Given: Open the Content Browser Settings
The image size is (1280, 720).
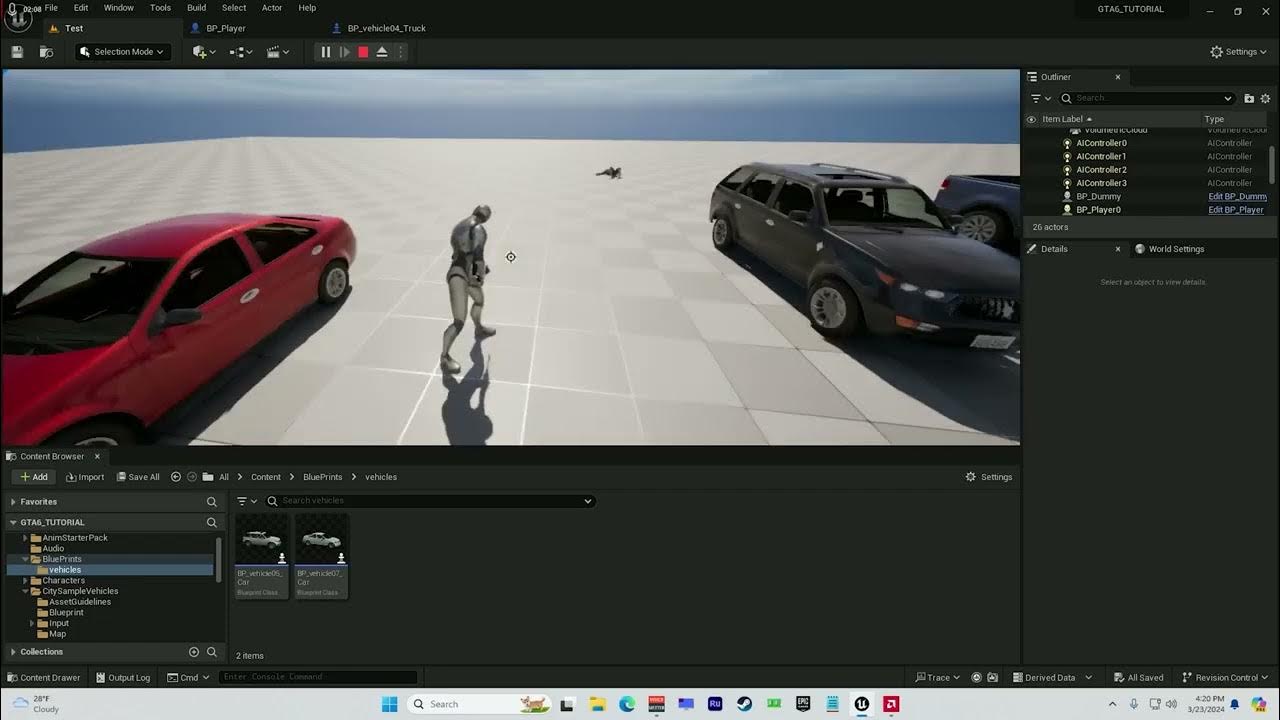Looking at the screenshot, I should (989, 477).
